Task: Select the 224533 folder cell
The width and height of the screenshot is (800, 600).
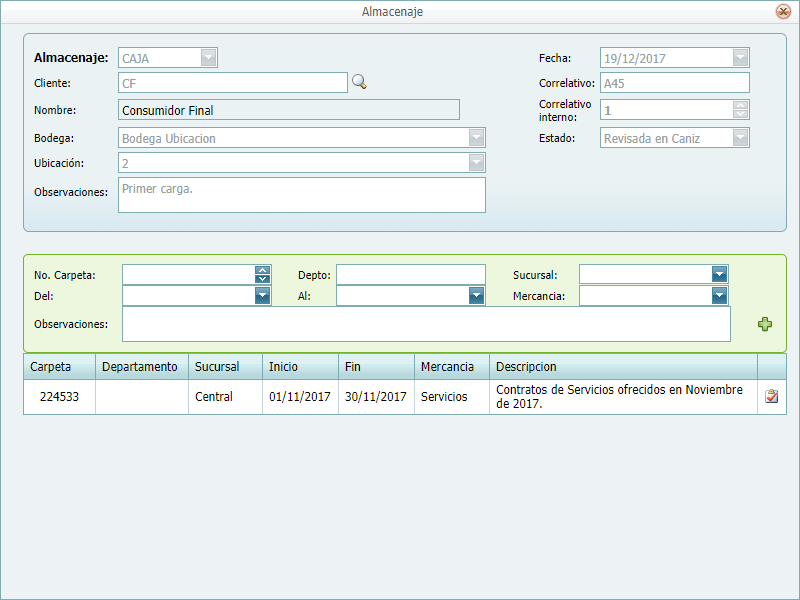Action: pos(59,397)
